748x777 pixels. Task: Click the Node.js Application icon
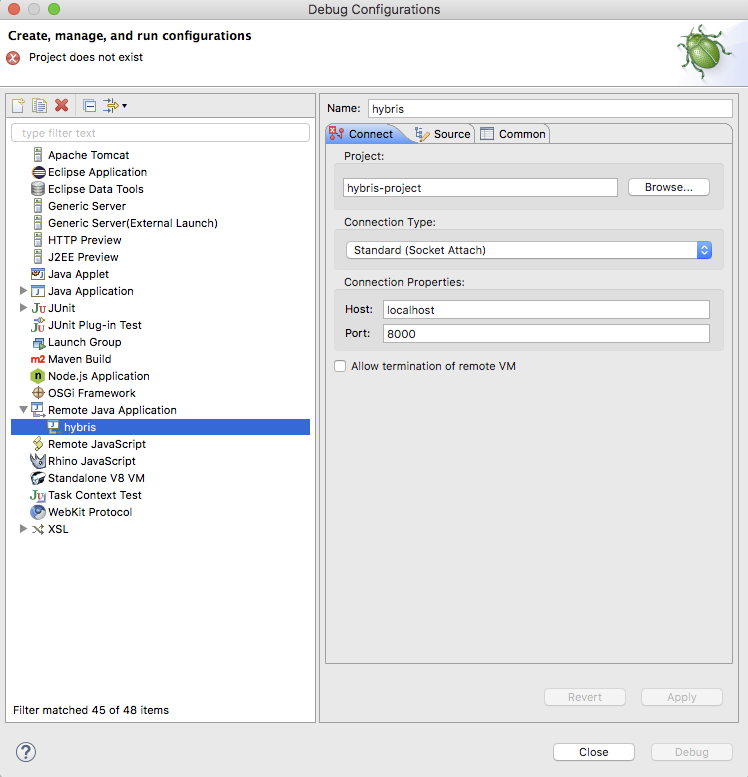[x=38, y=376]
